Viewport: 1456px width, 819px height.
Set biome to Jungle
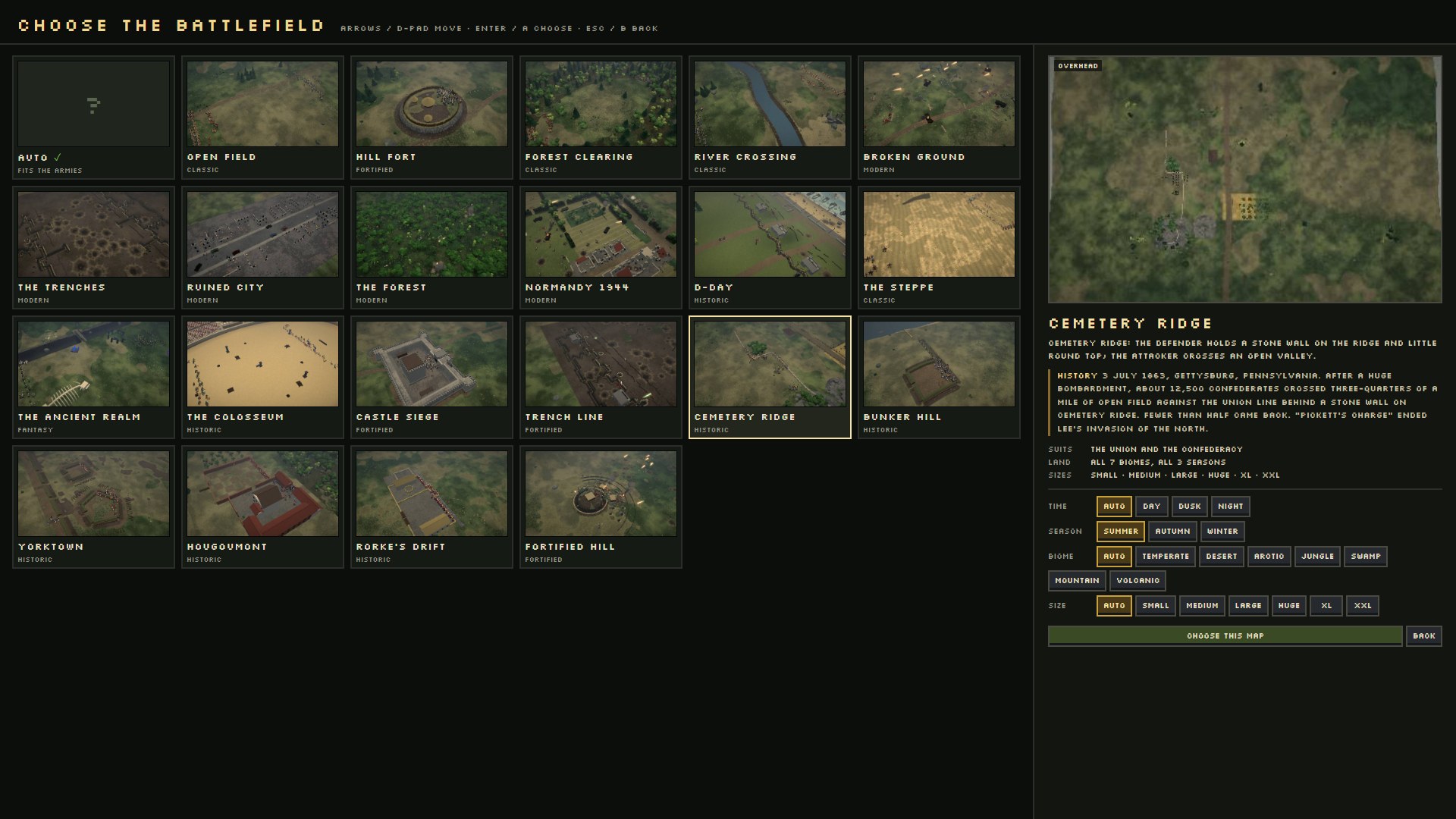click(x=1317, y=557)
